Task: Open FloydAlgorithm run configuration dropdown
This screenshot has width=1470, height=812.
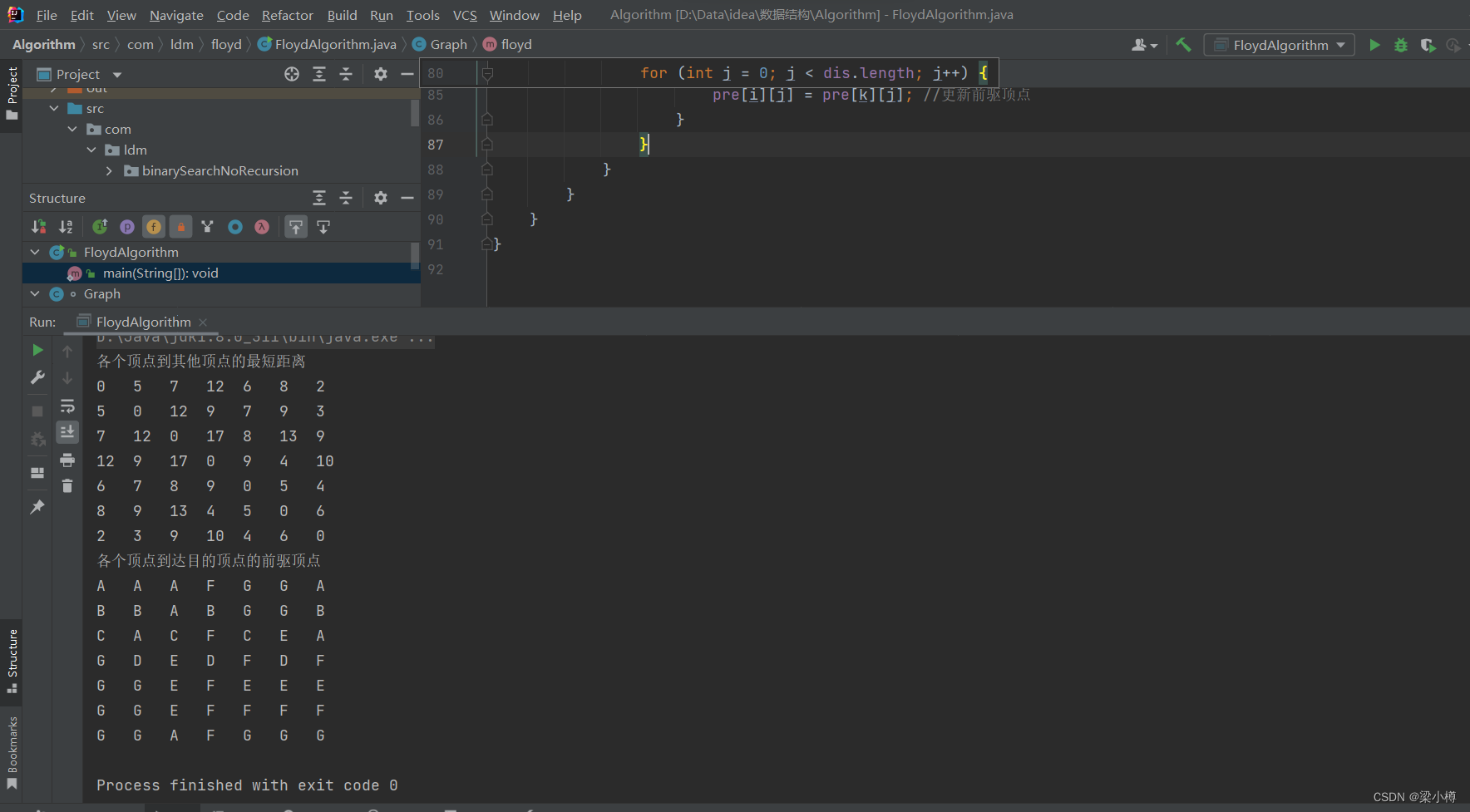Action: pyautogui.click(x=1280, y=45)
